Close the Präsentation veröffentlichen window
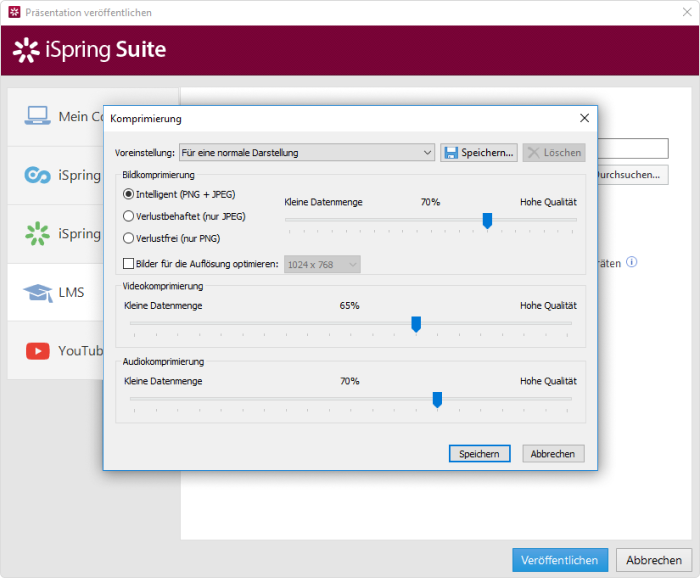 pyautogui.click(x=687, y=12)
